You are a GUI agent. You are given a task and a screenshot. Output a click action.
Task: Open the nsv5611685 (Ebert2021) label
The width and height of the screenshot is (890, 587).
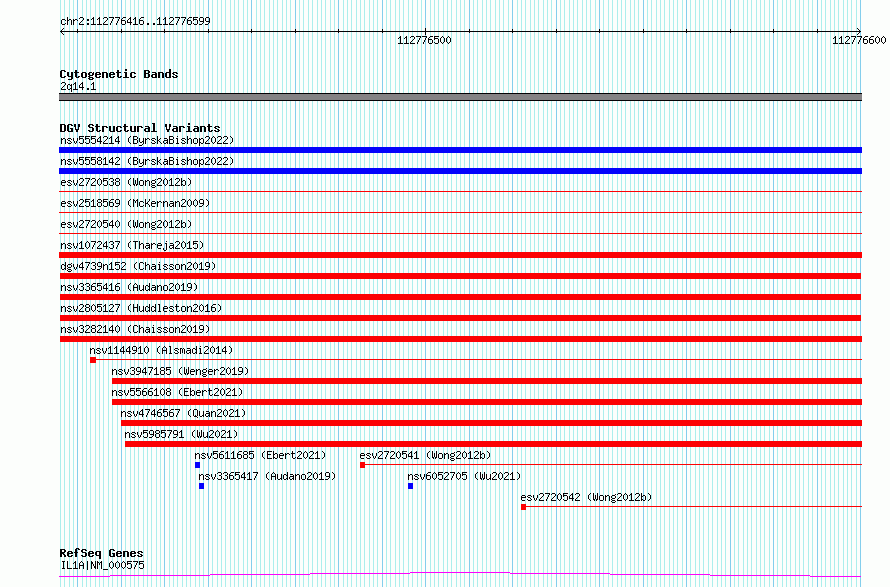click(x=261, y=455)
